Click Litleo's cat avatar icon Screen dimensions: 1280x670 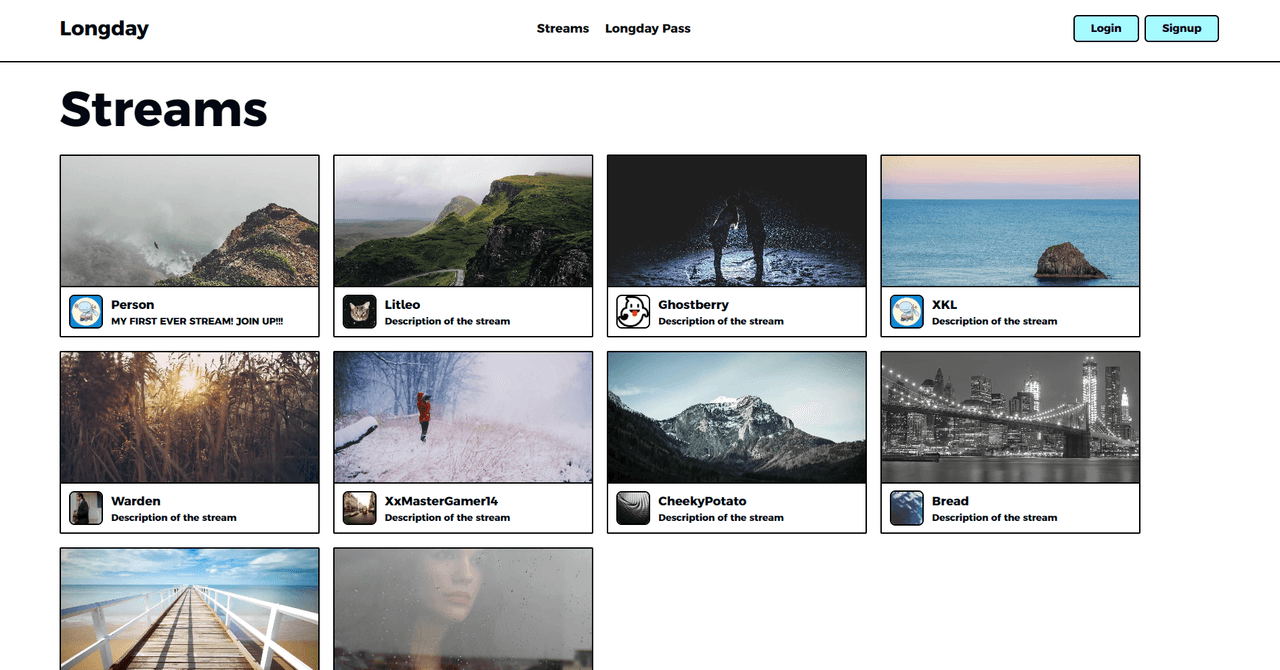click(x=359, y=311)
